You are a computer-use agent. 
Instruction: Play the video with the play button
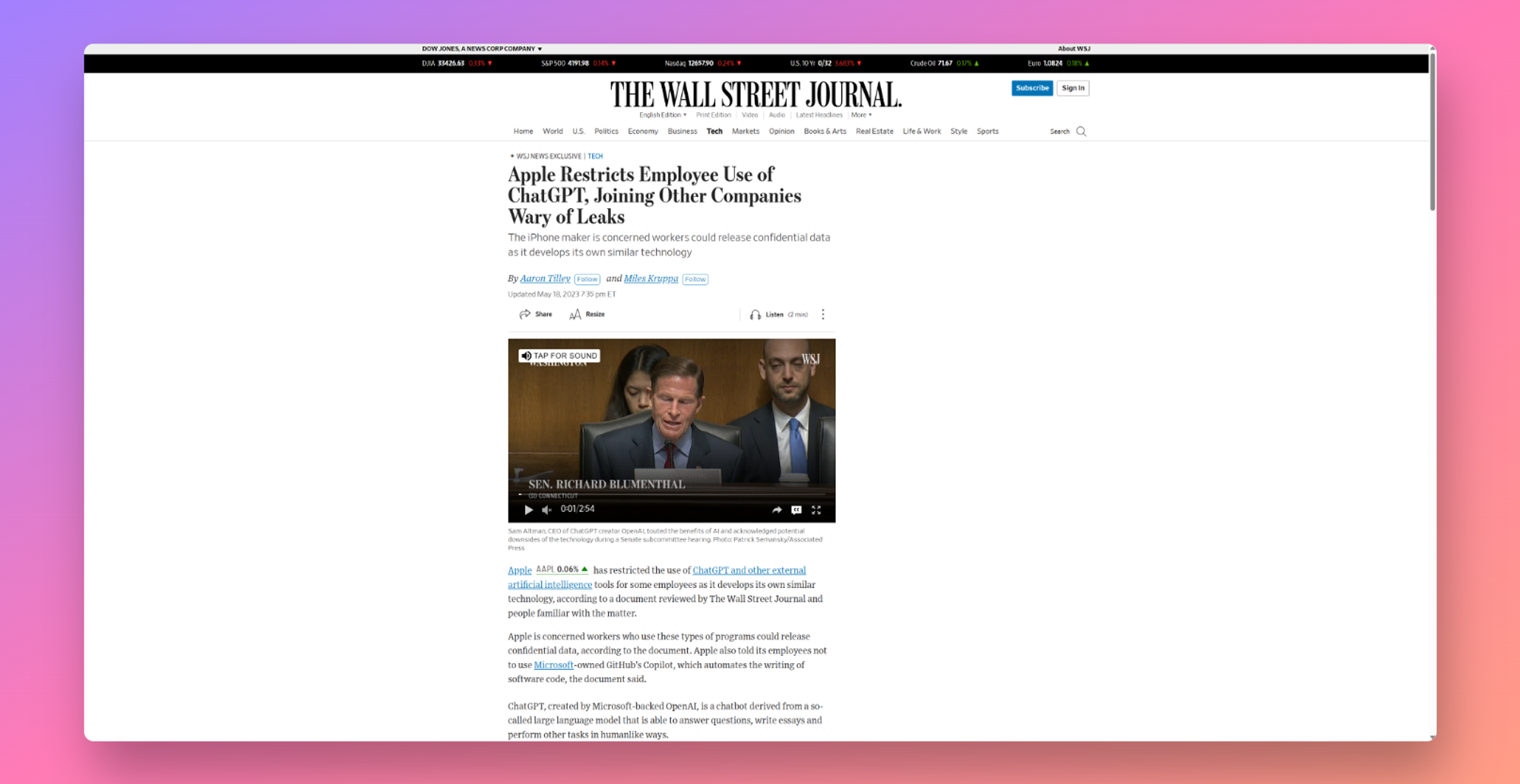tap(528, 510)
